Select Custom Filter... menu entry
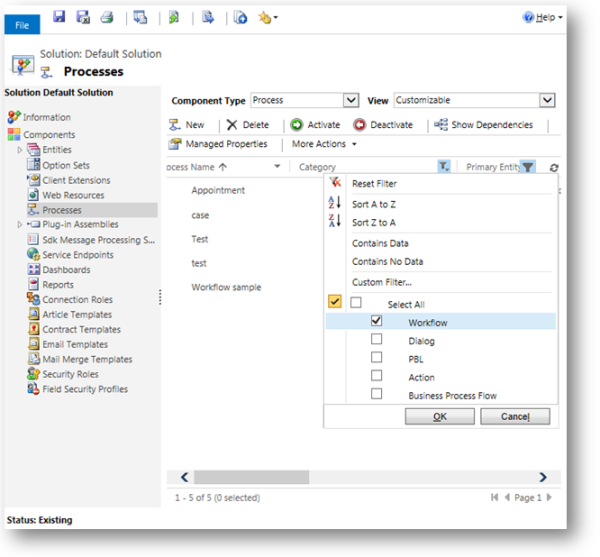Screen dimensions: 600x557 (x=381, y=282)
